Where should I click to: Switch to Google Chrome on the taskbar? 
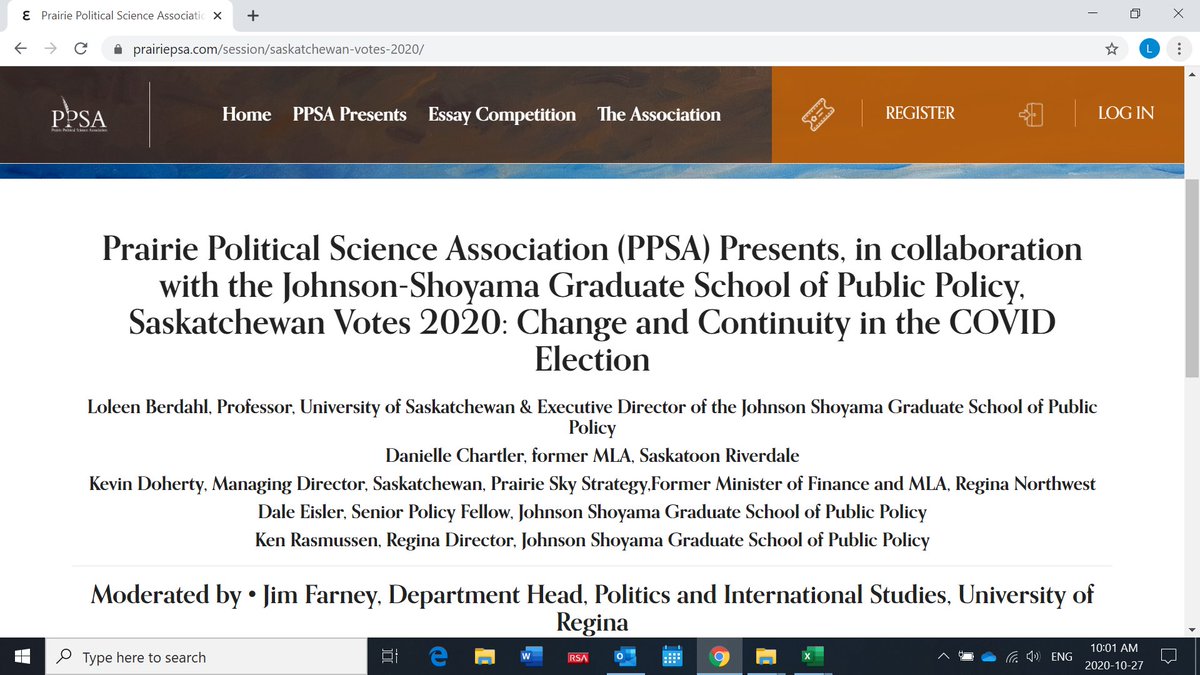[718, 657]
